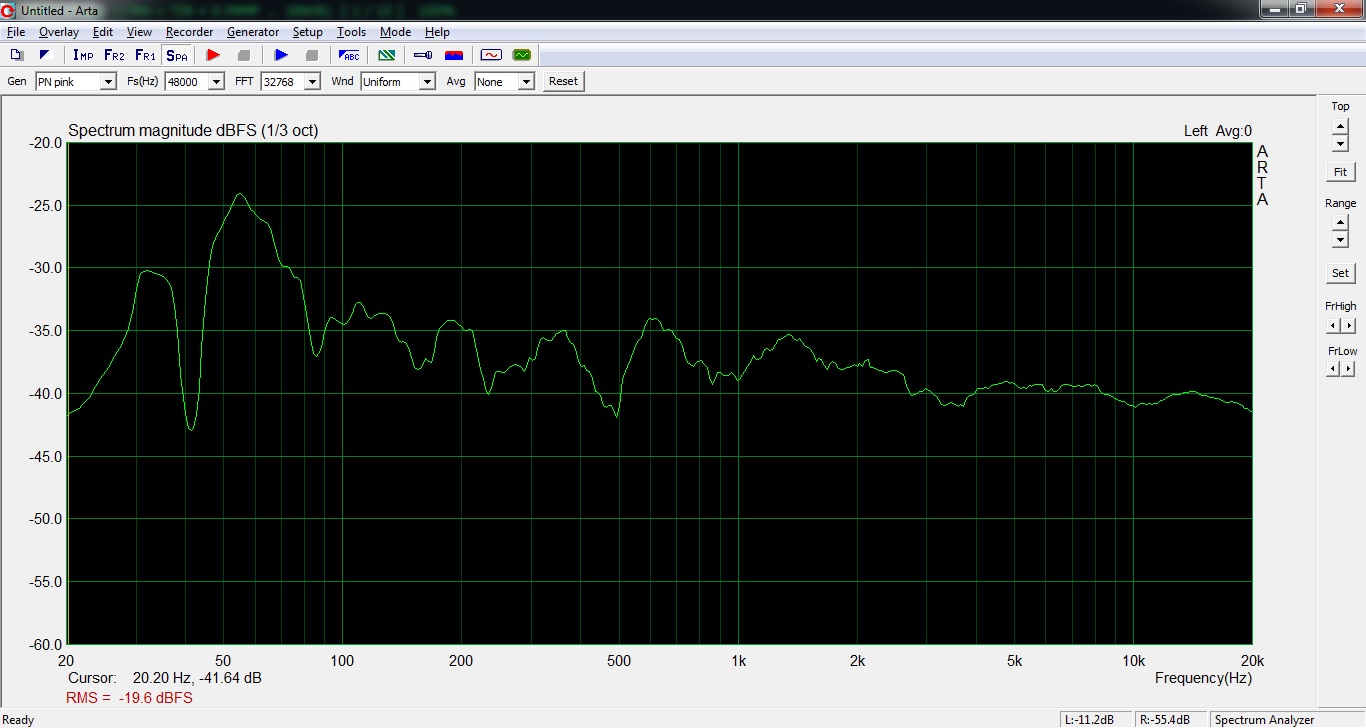Select FR2 dual-channel frequency response mode
The image size is (1366, 728).
click(x=114, y=55)
